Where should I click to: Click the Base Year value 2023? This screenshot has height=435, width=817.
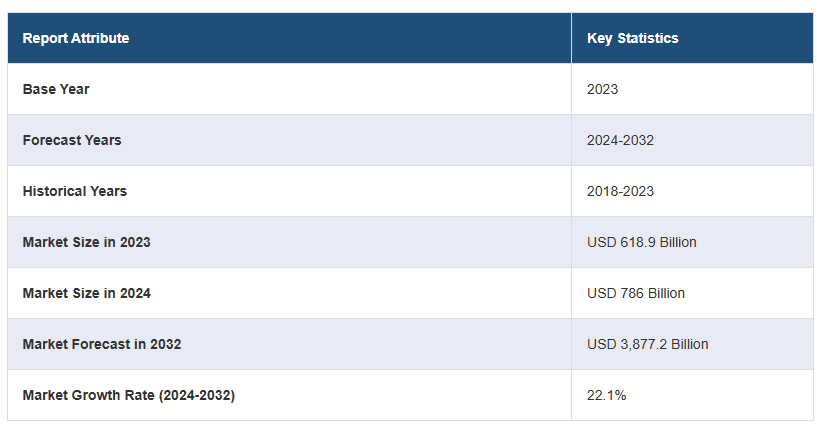[602, 89]
